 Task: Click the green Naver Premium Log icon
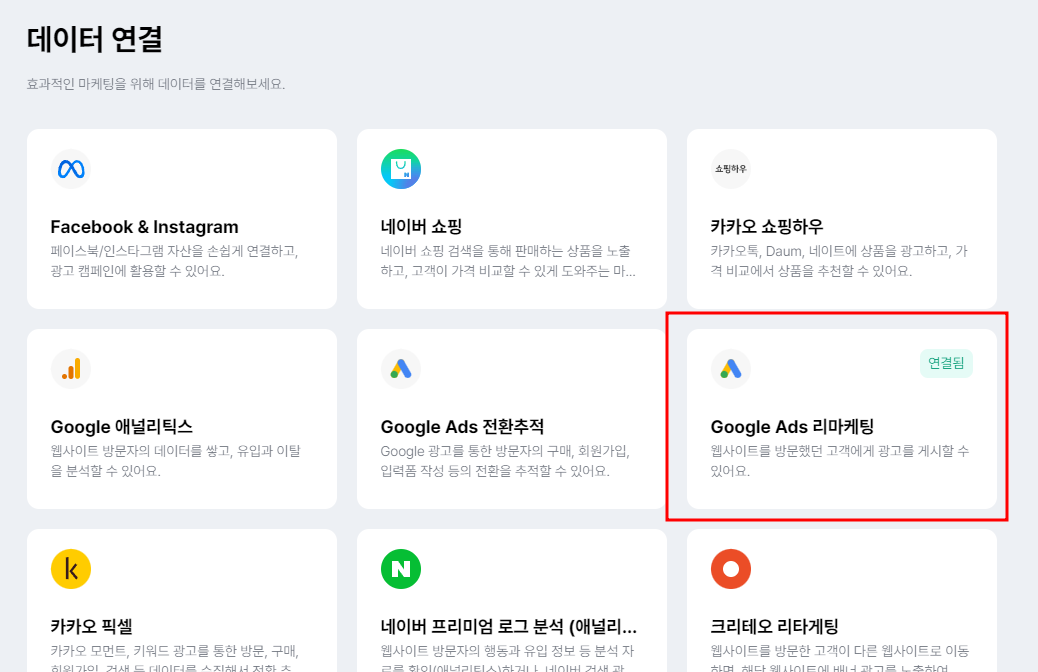(400, 568)
